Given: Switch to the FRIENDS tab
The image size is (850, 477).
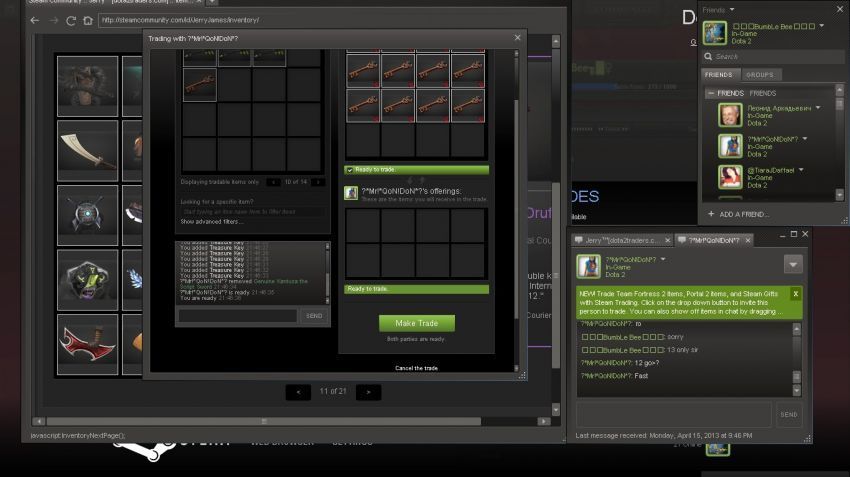Looking at the screenshot, I should click(719, 75).
